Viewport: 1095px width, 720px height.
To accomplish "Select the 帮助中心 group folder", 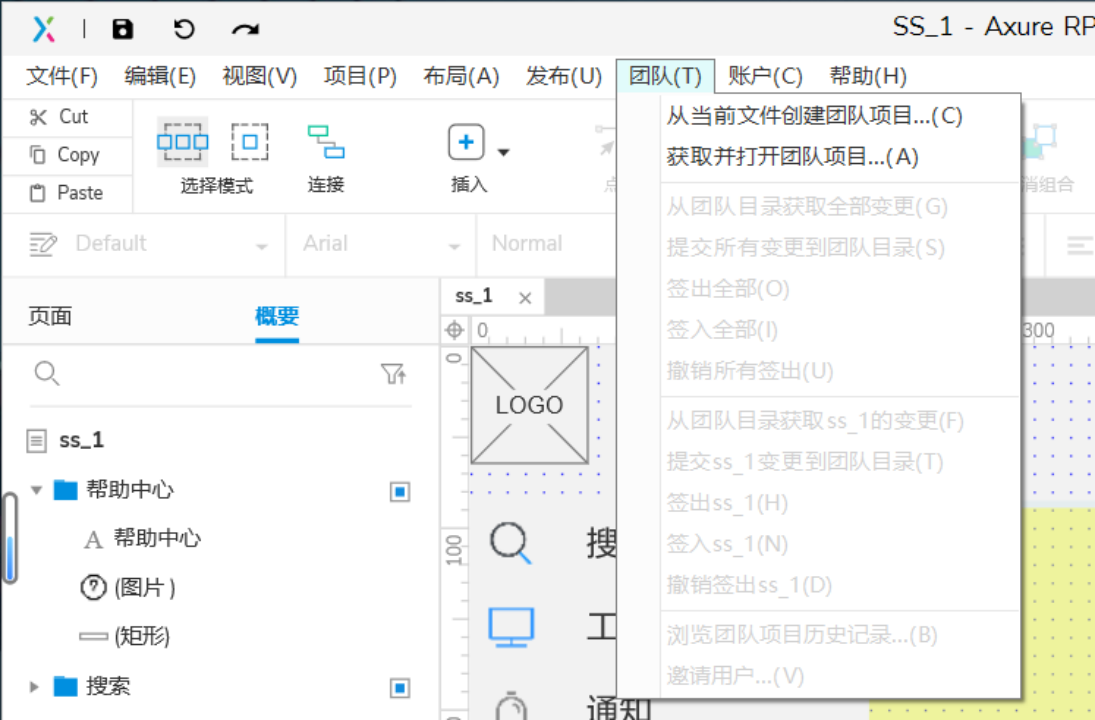I will coord(129,490).
